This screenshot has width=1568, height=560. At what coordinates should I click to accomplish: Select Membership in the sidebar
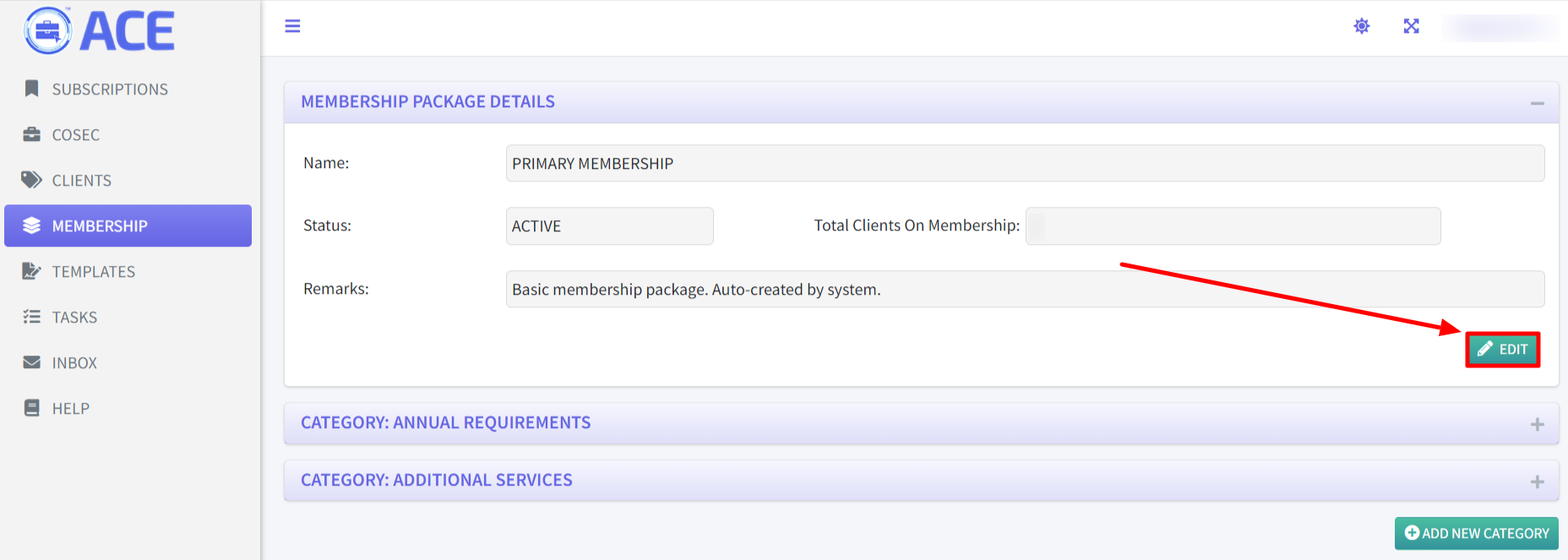point(128,226)
